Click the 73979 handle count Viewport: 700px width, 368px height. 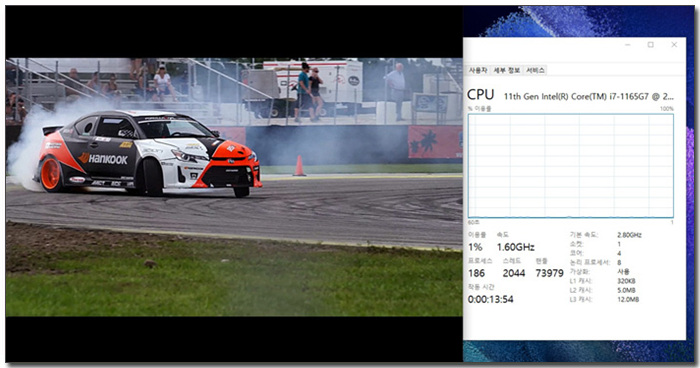[550, 273]
